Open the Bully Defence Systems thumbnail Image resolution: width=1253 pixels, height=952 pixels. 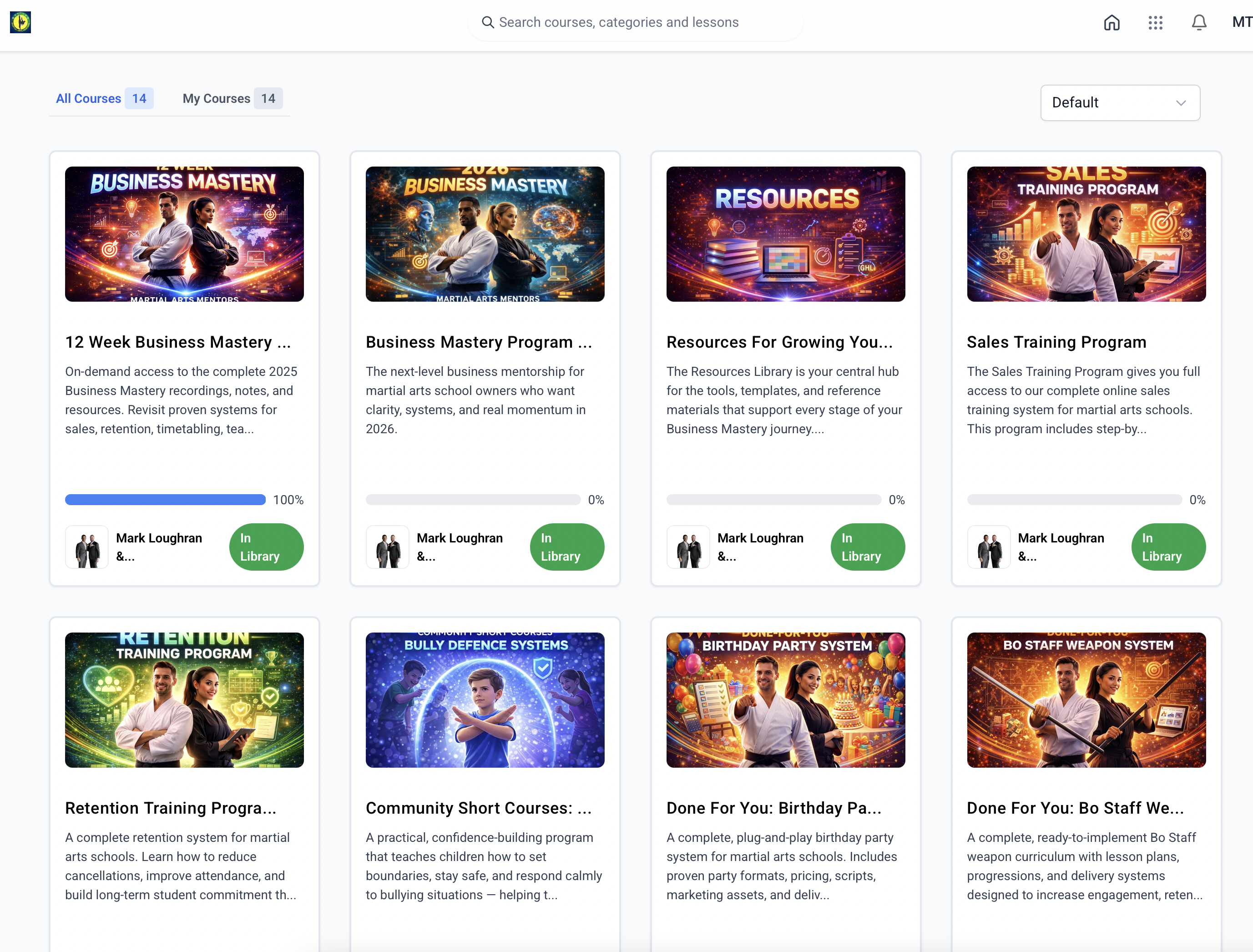coord(485,700)
